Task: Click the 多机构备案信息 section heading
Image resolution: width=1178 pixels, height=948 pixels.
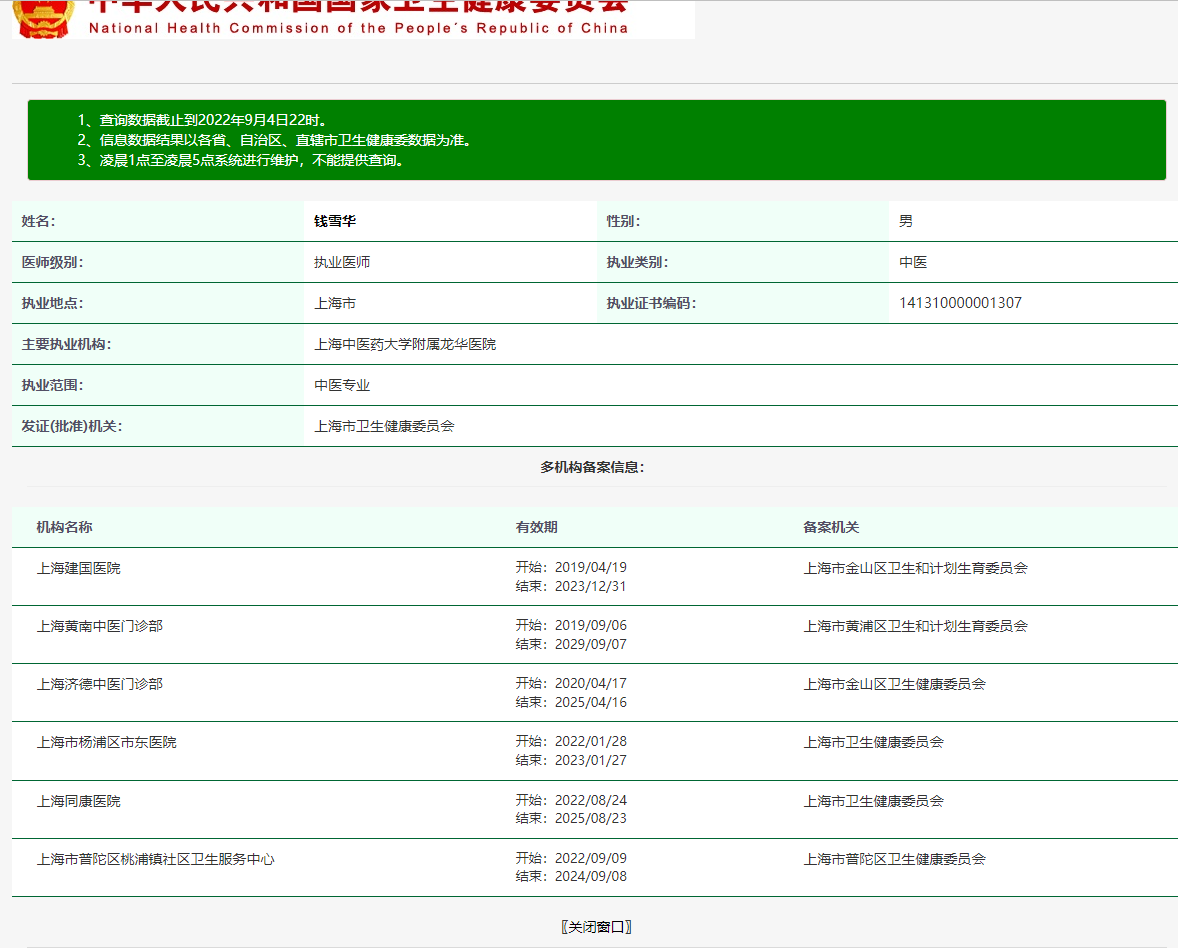Action: 593,467
